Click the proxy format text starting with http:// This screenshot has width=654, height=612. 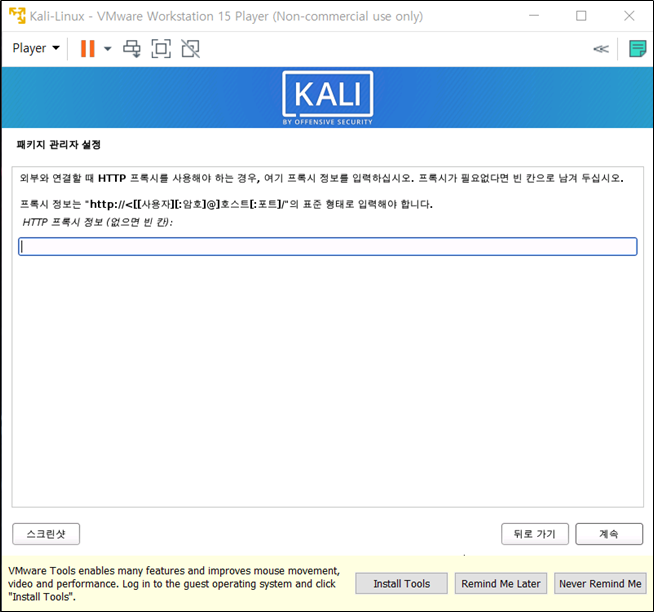(x=226, y=204)
